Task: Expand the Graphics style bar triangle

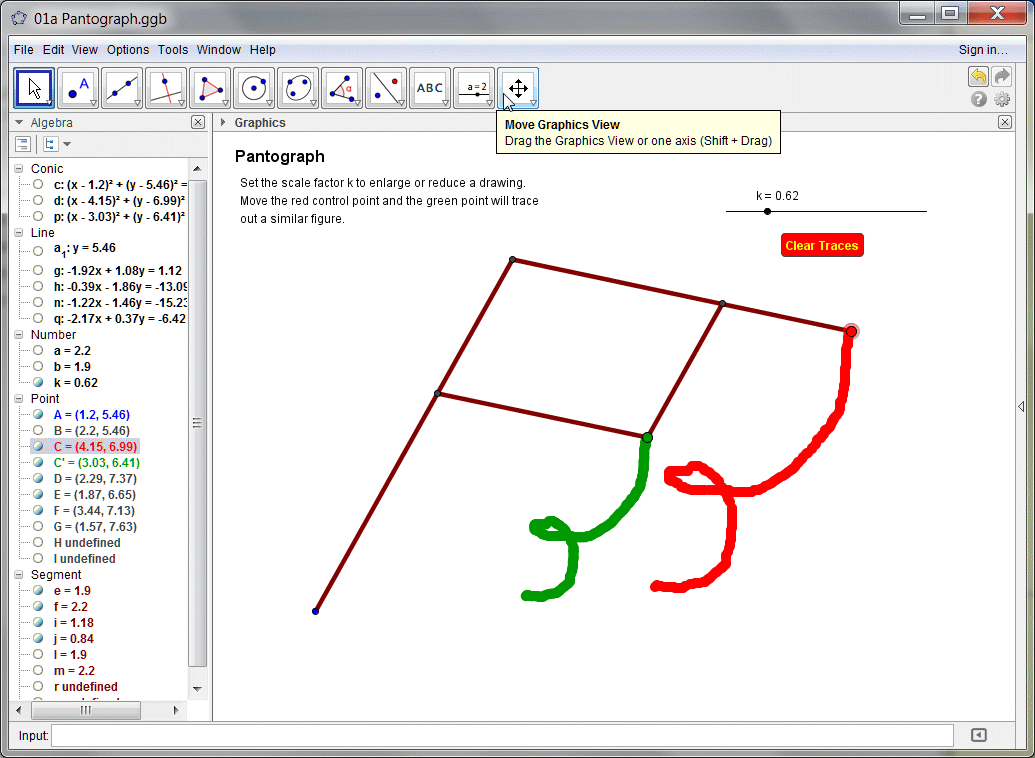Action: click(223, 122)
